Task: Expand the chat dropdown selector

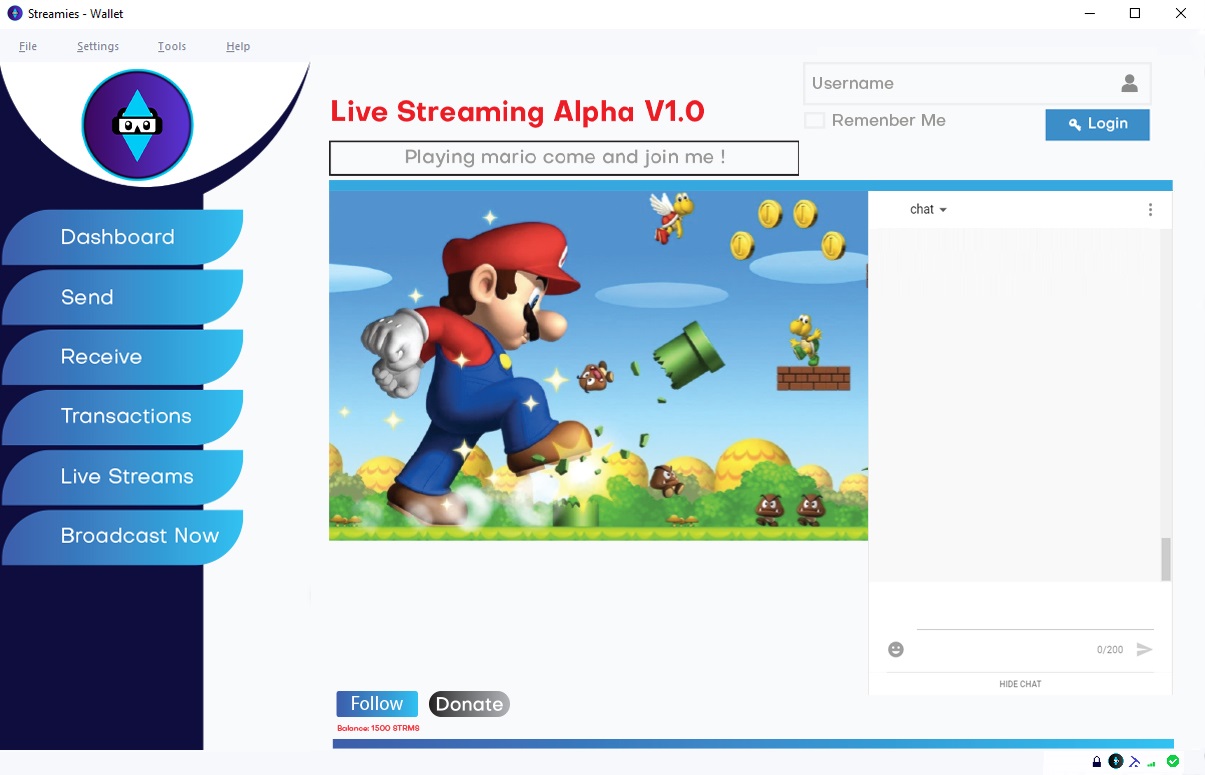Action: point(928,210)
